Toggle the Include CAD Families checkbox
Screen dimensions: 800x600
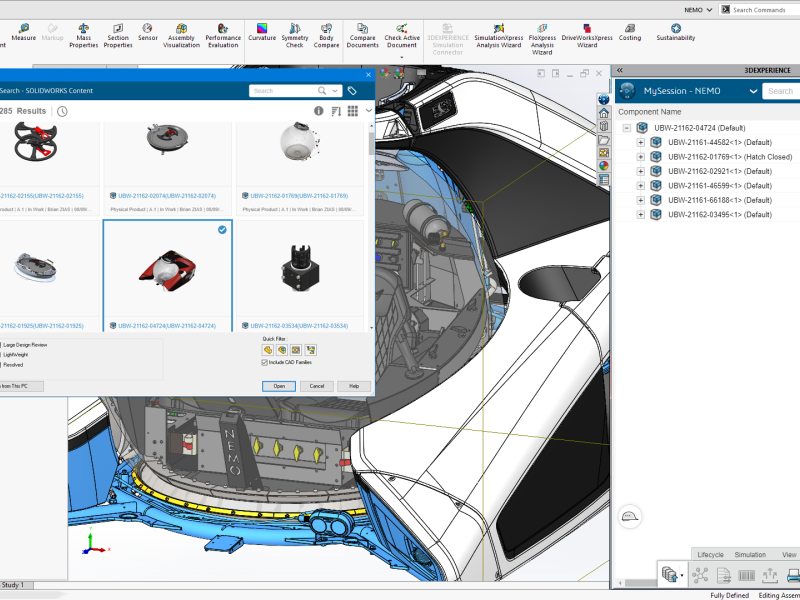[x=265, y=363]
